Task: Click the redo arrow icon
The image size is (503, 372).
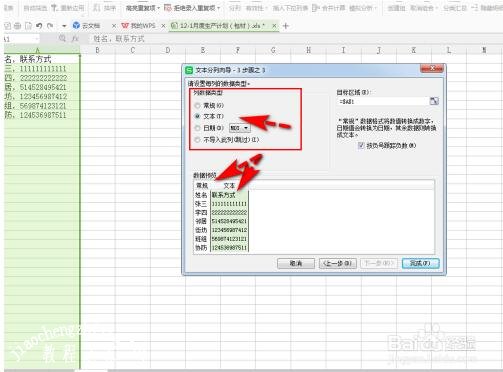Action: click(50, 26)
